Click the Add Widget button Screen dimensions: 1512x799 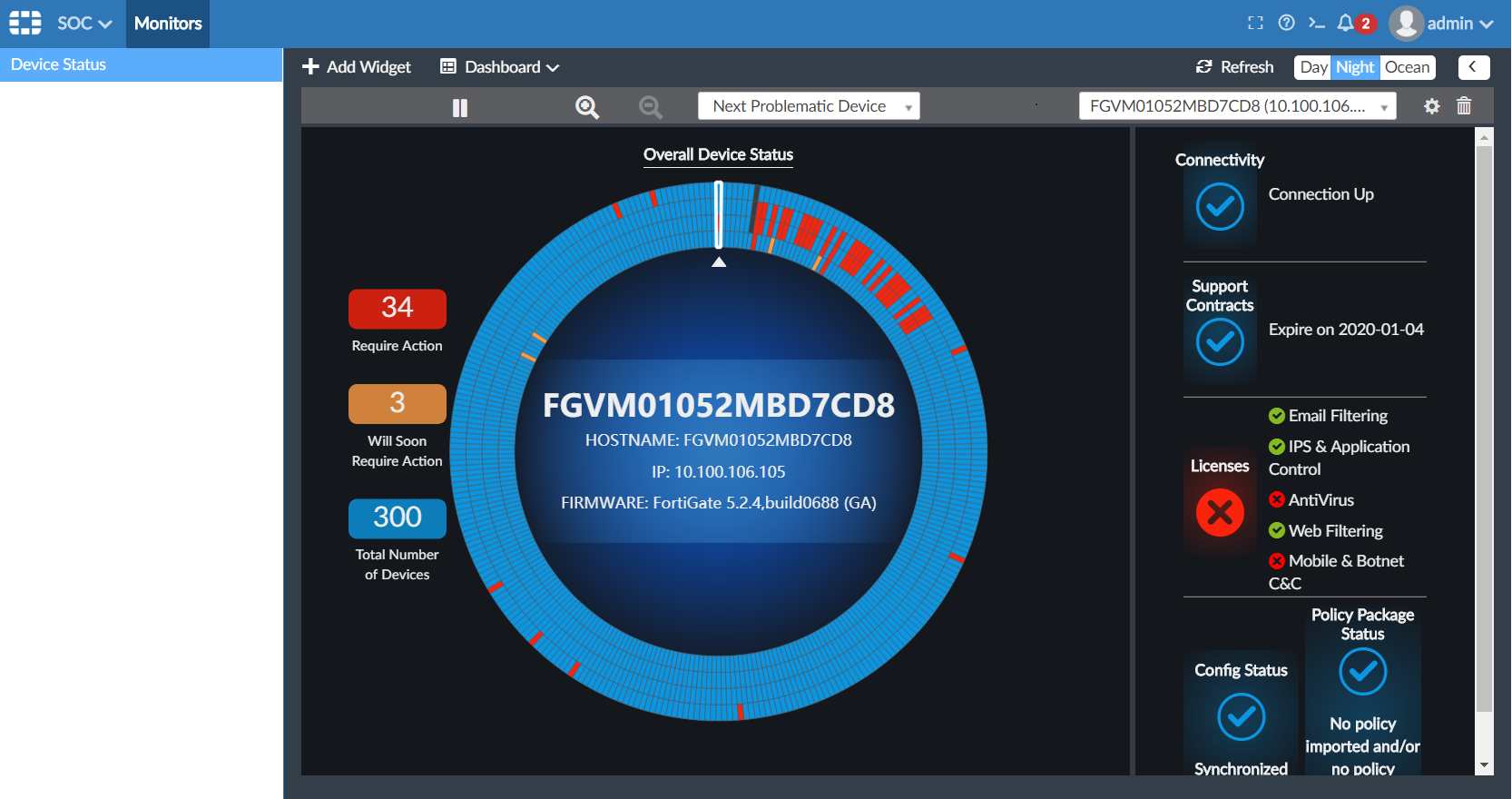357,67
